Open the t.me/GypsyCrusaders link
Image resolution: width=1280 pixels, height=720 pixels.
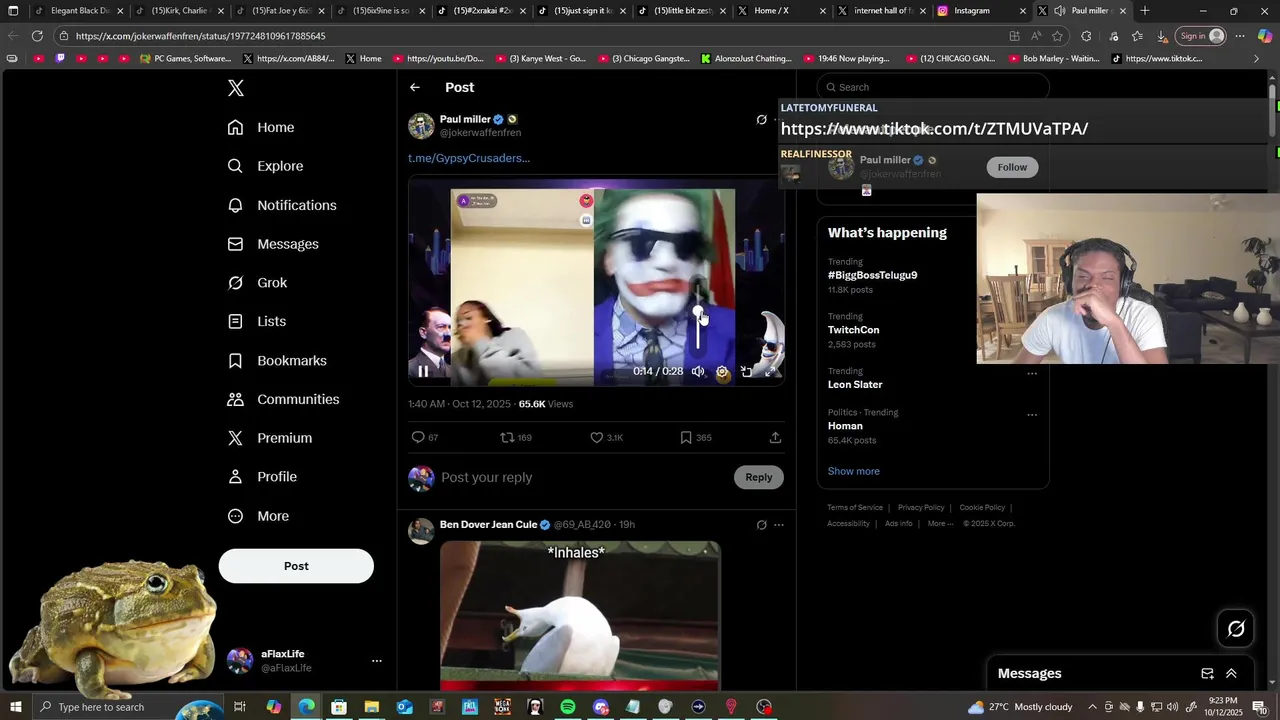pyautogui.click(x=469, y=158)
